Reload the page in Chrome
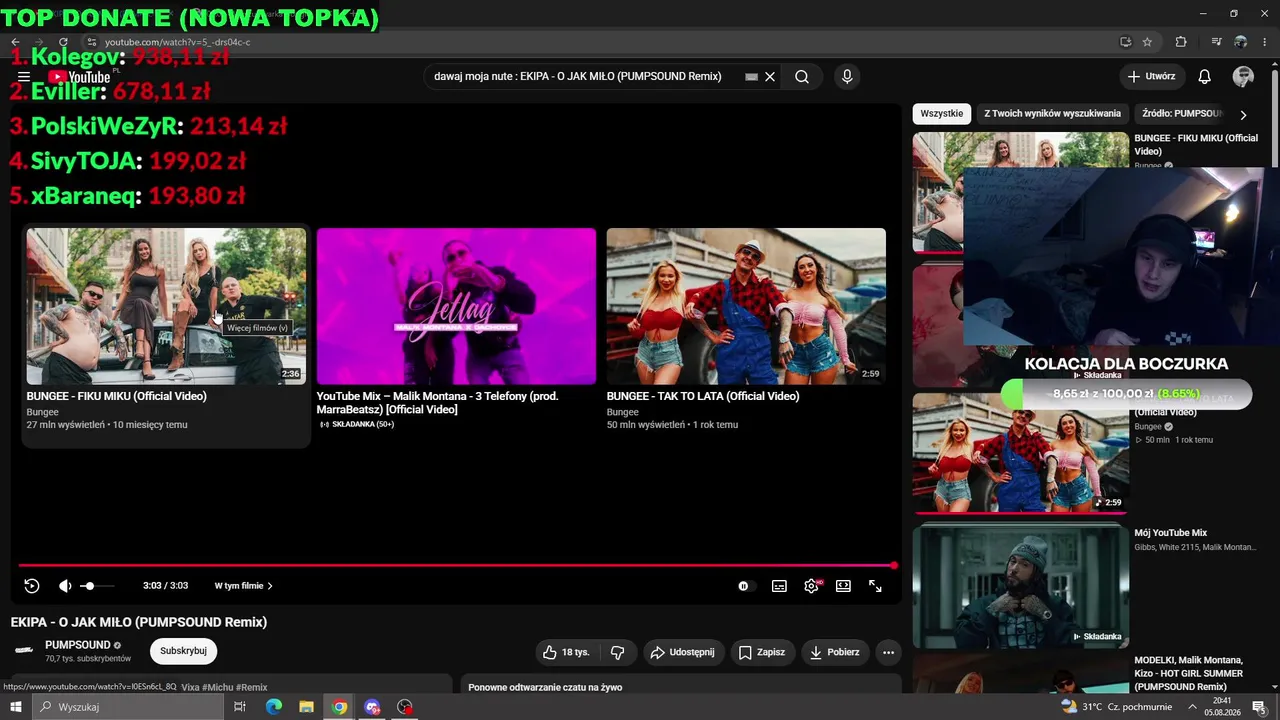1280x720 pixels. [64, 42]
